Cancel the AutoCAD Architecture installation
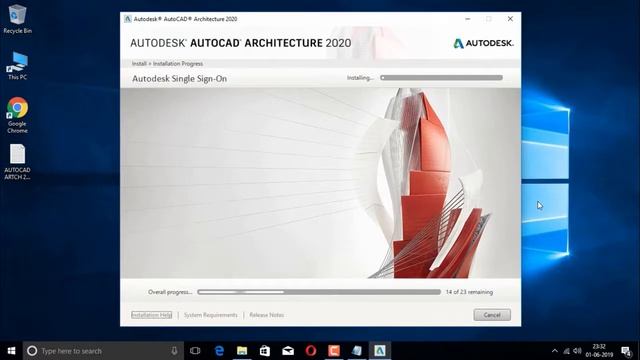The image size is (640, 360). [492, 315]
